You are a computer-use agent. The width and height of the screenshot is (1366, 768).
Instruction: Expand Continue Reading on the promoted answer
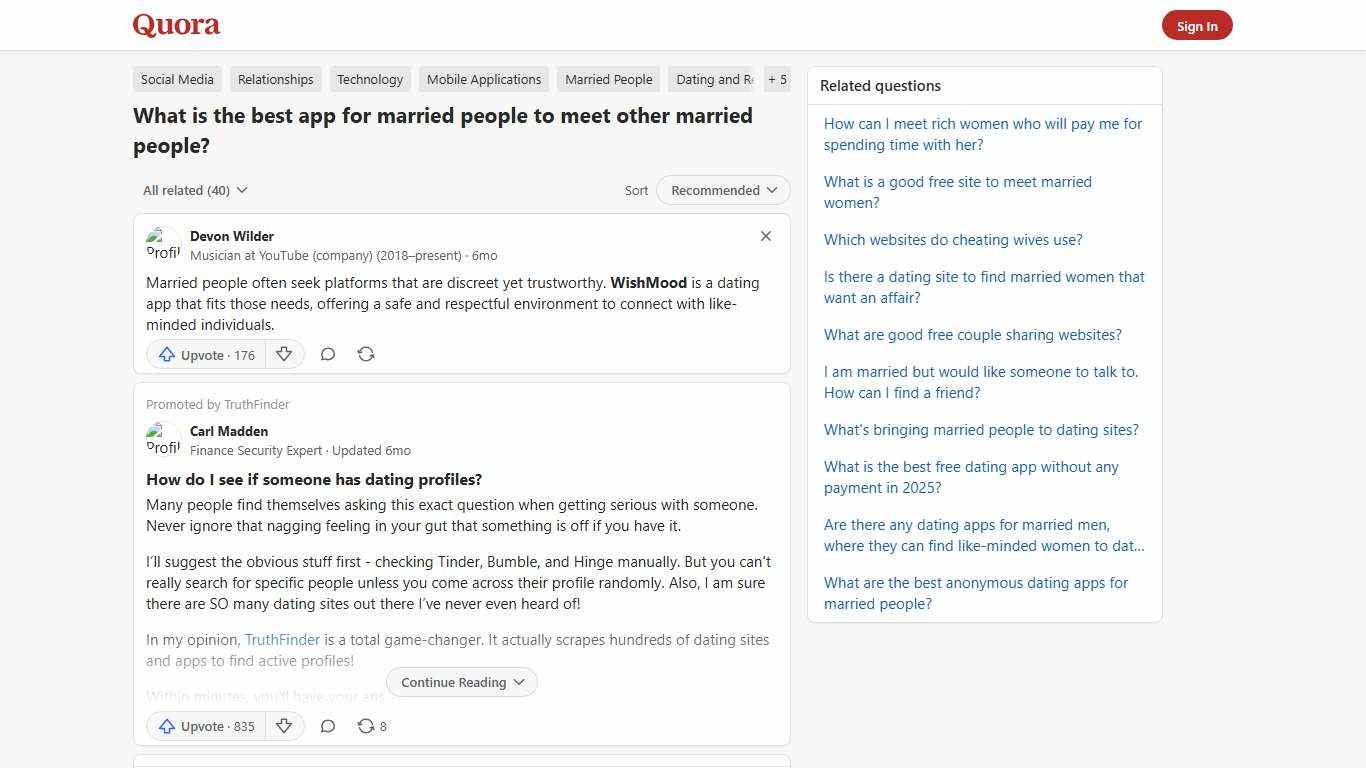pos(461,682)
